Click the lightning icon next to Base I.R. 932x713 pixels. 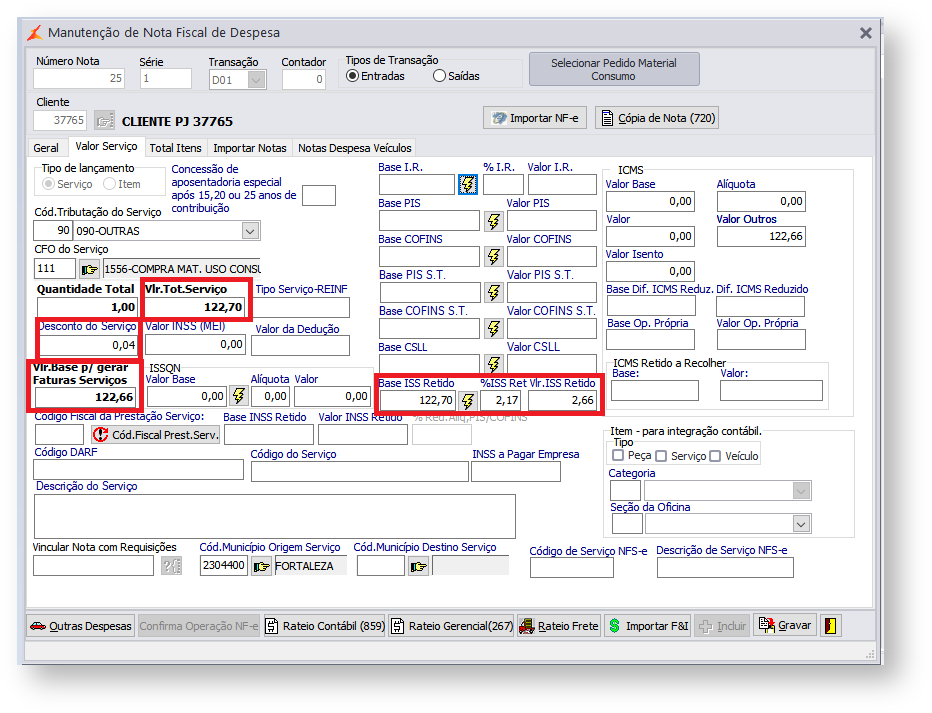[x=468, y=185]
